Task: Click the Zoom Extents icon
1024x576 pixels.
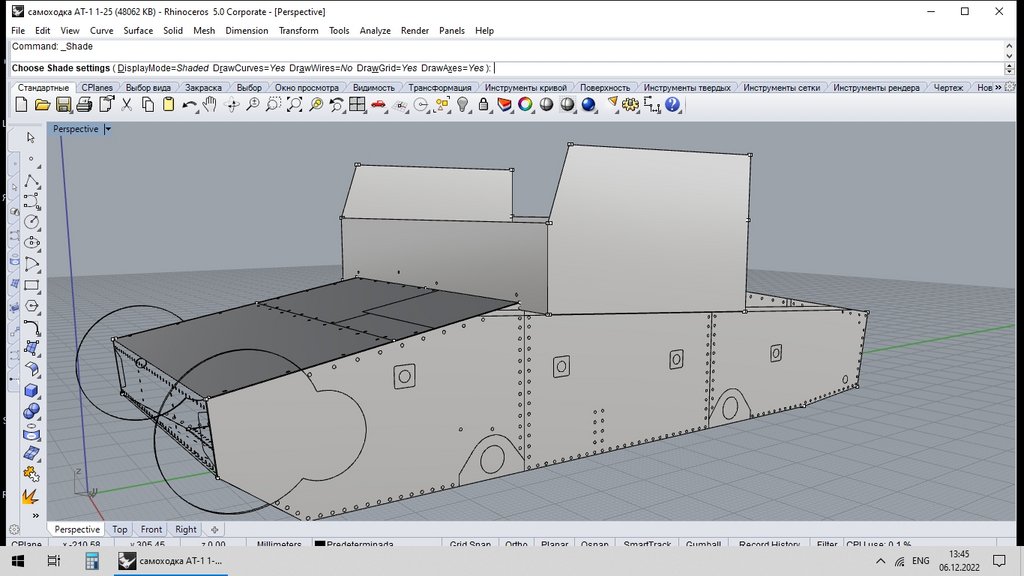Action: pyautogui.click(x=295, y=104)
